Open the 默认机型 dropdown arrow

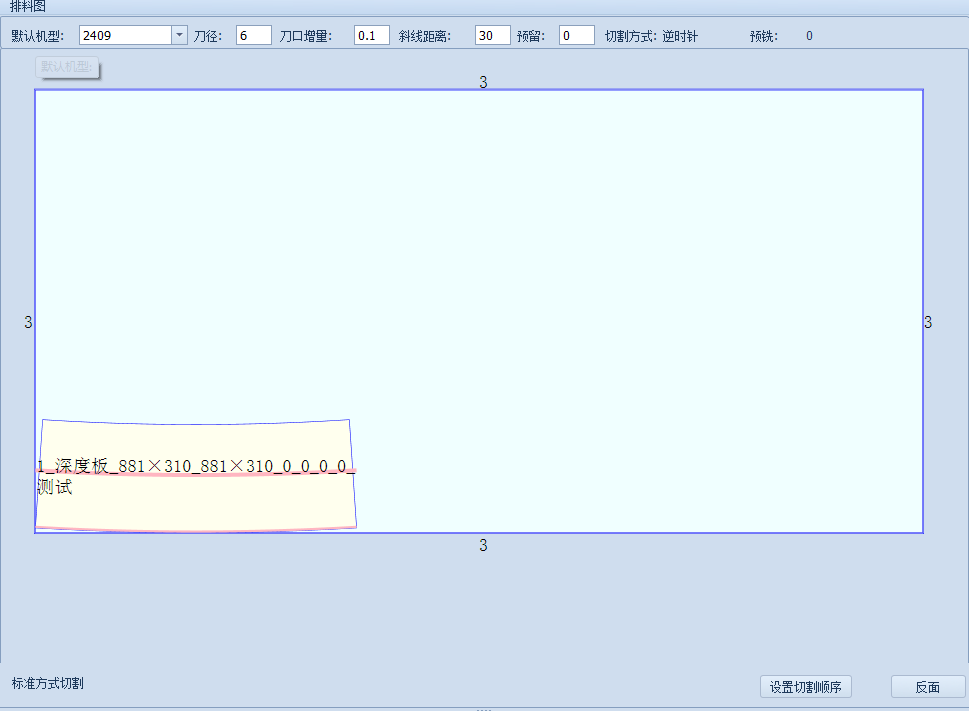[x=179, y=35]
